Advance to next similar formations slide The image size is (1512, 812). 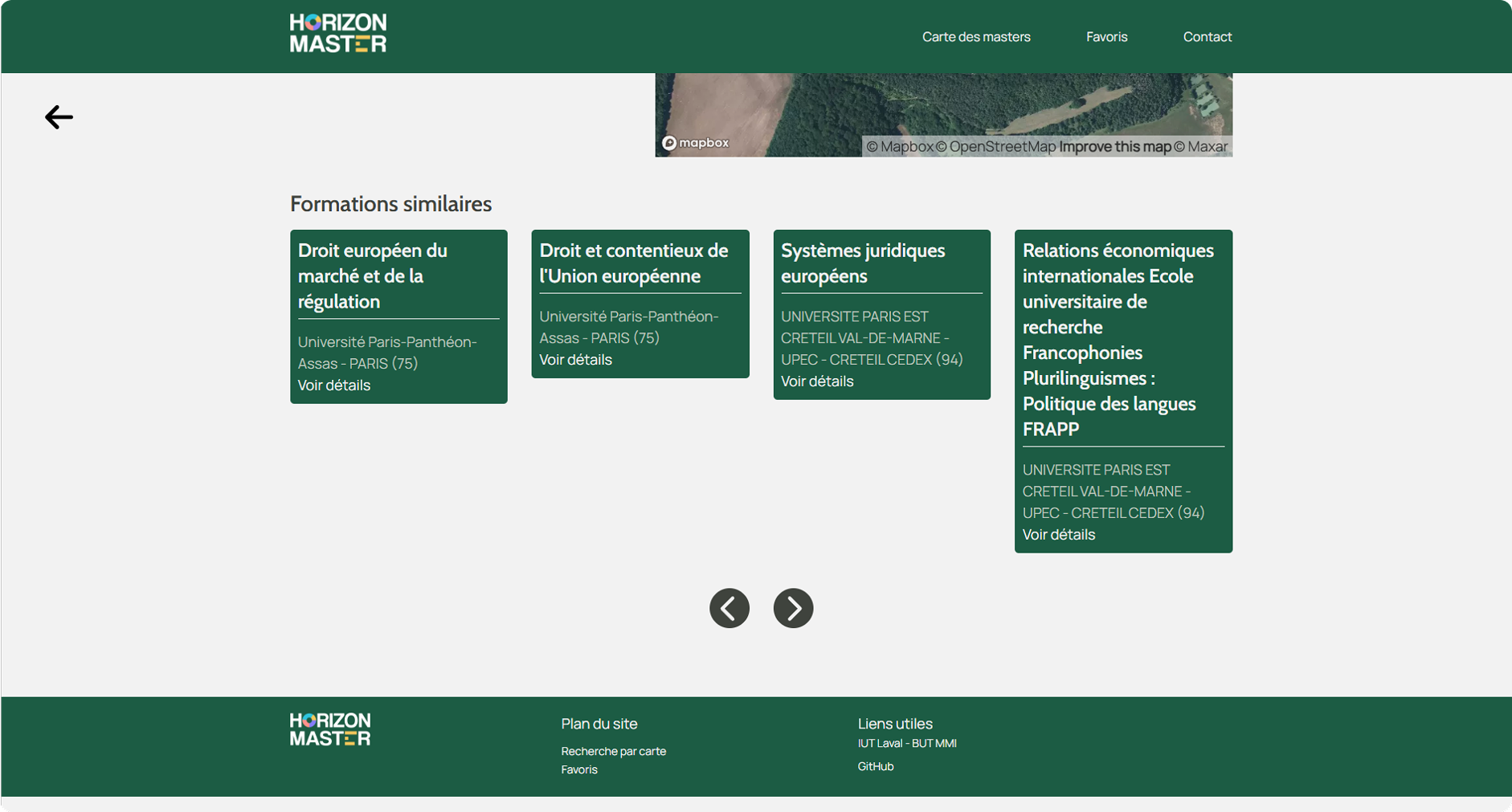[793, 608]
